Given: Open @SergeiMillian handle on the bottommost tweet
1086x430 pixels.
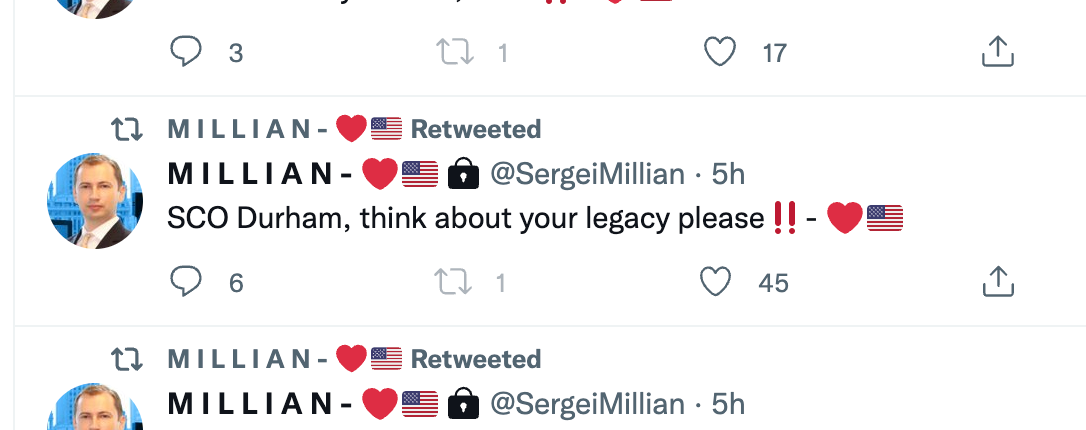Looking at the screenshot, I should (x=587, y=405).
